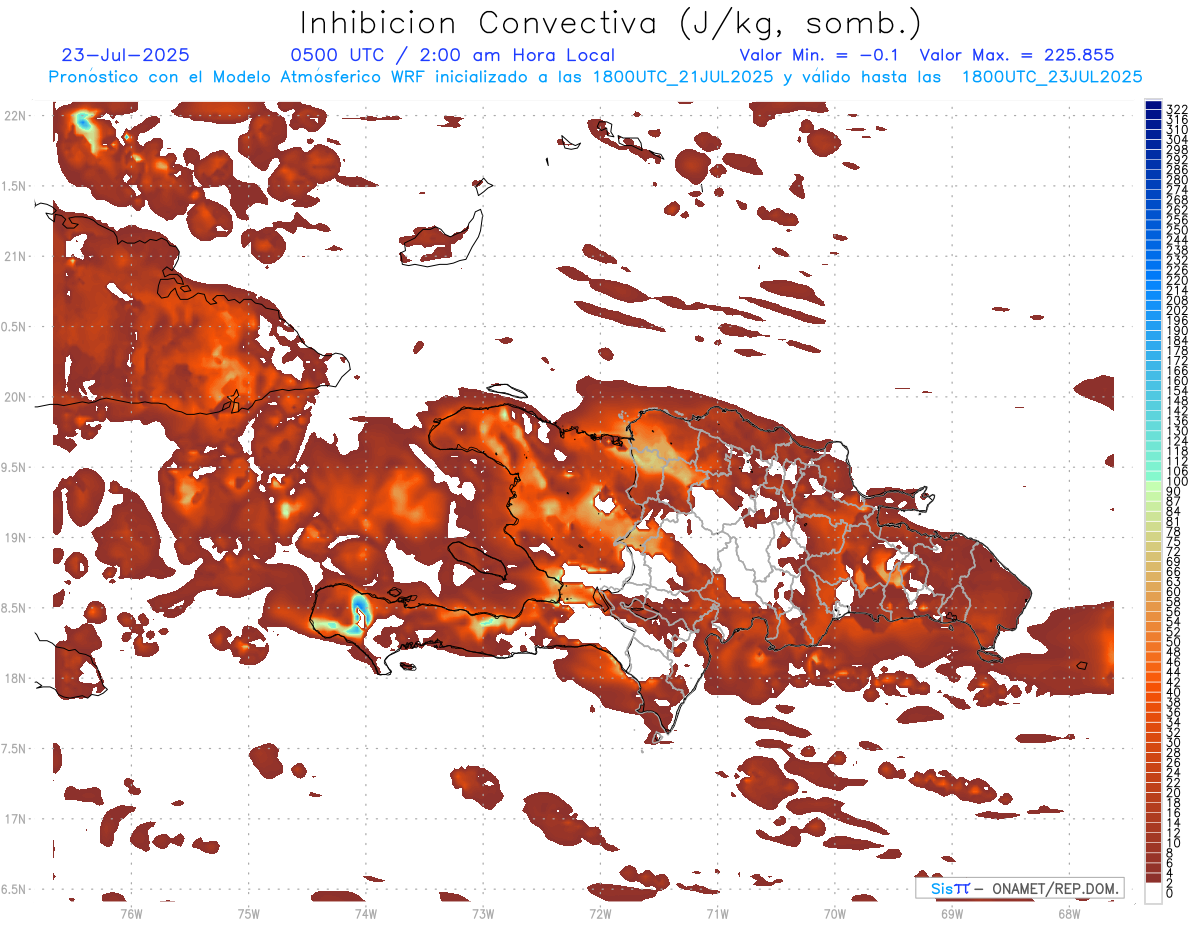Click the dark blue top colorbar segment
Image resolution: width=1200 pixels, height=927 pixels.
click(1154, 106)
